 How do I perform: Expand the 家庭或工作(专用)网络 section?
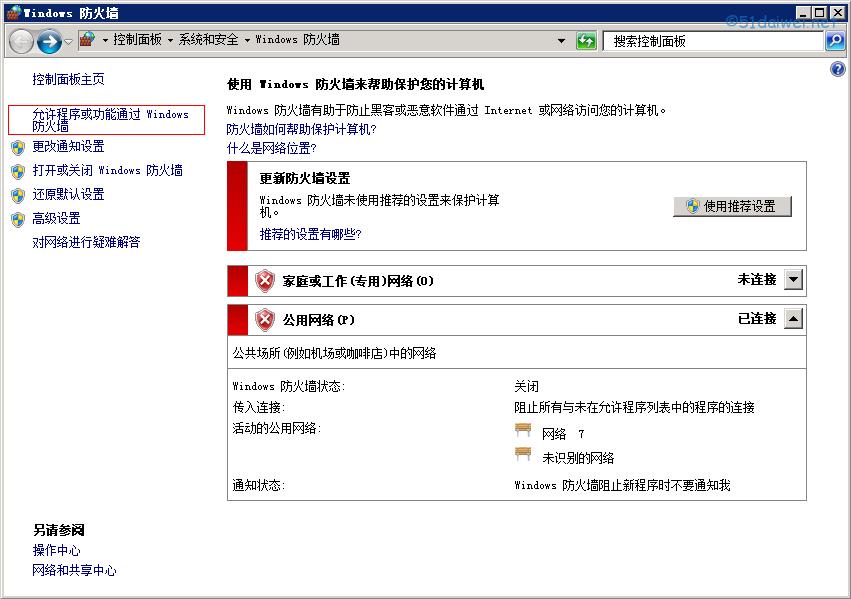click(792, 280)
